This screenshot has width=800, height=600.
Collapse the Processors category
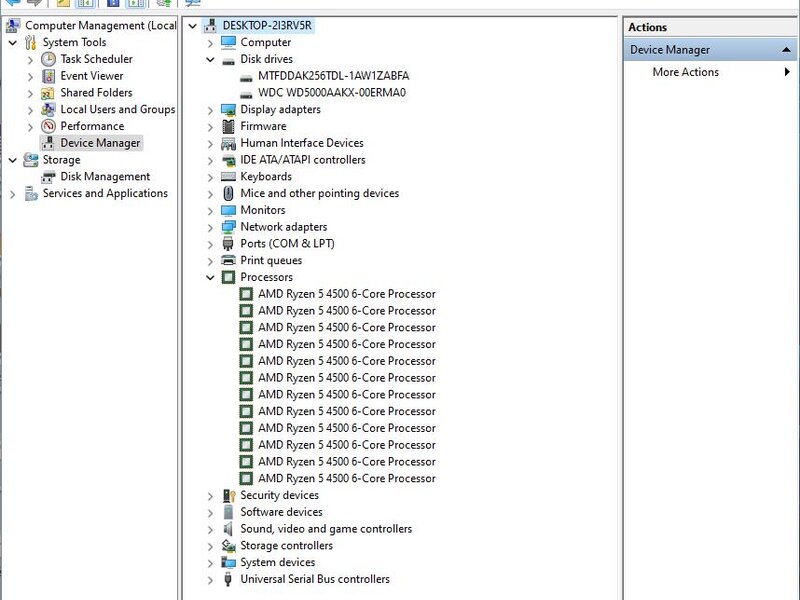[210, 277]
